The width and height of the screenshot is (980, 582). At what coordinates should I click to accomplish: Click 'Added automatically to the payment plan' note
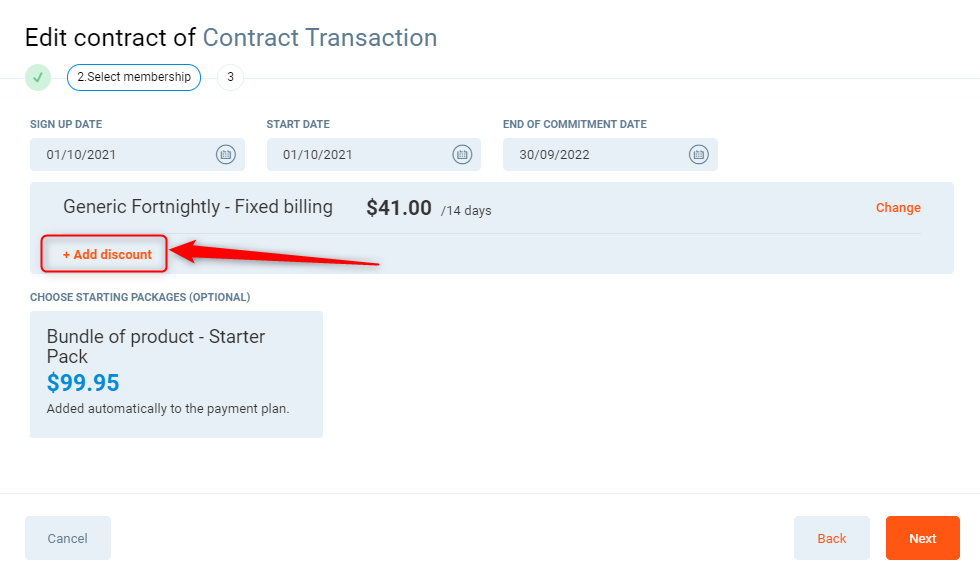click(x=168, y=409)
